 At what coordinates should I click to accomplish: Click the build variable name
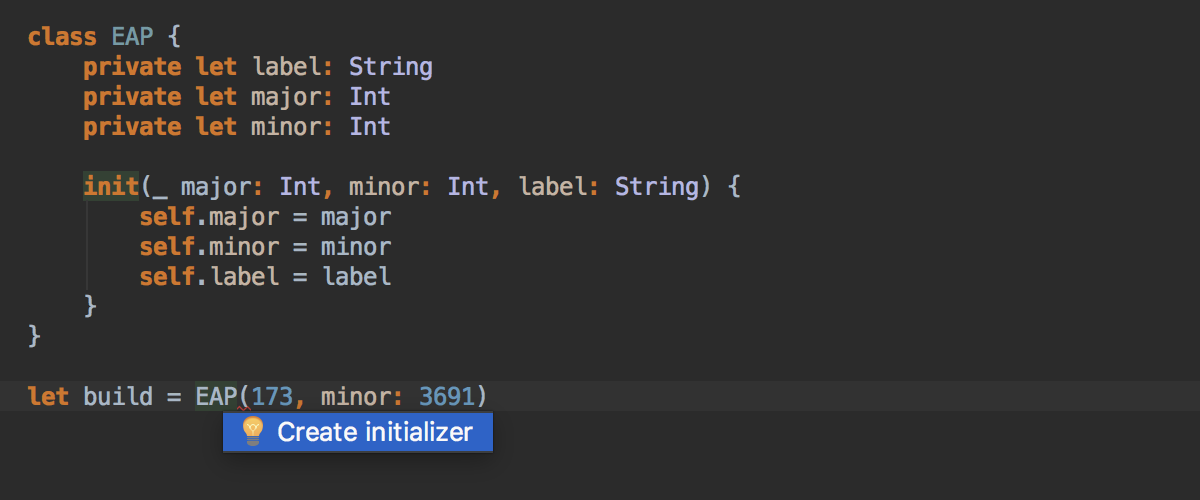(118, 396)
